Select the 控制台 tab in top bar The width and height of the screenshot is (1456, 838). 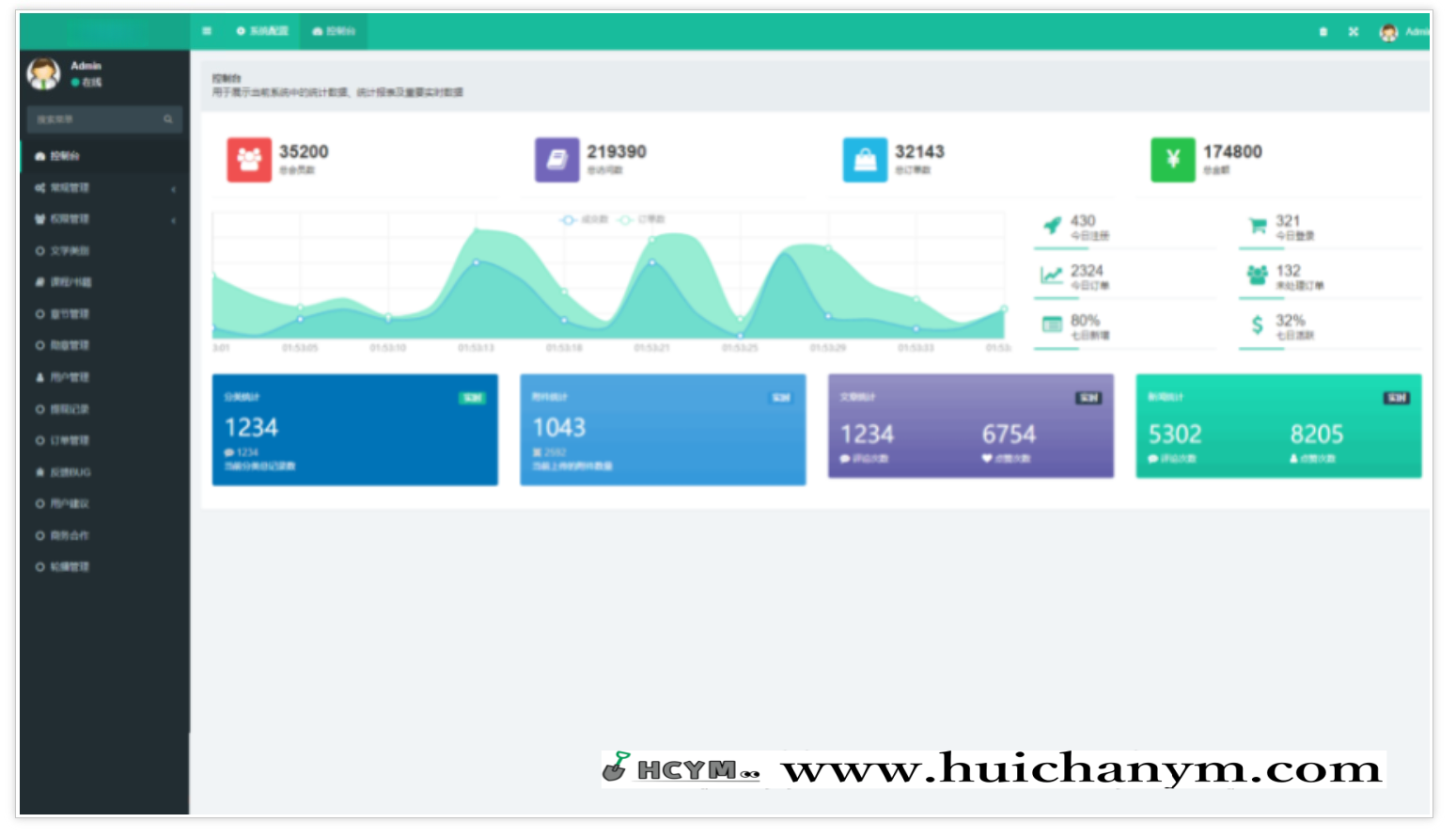pos(334,31)
